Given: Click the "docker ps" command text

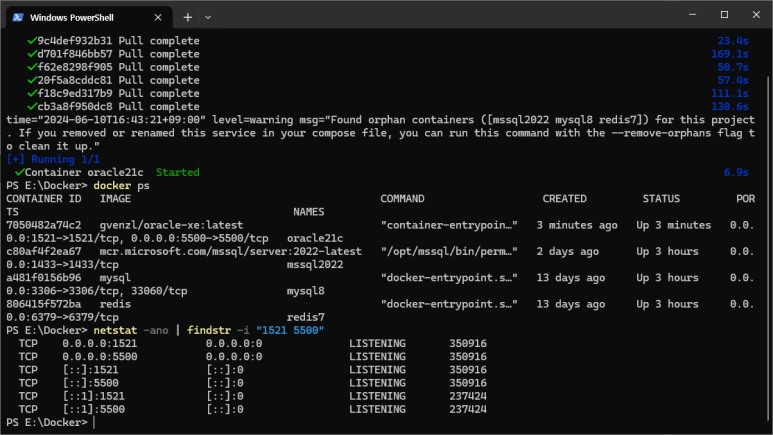Looking at the screenshot, I should [121, 186].
